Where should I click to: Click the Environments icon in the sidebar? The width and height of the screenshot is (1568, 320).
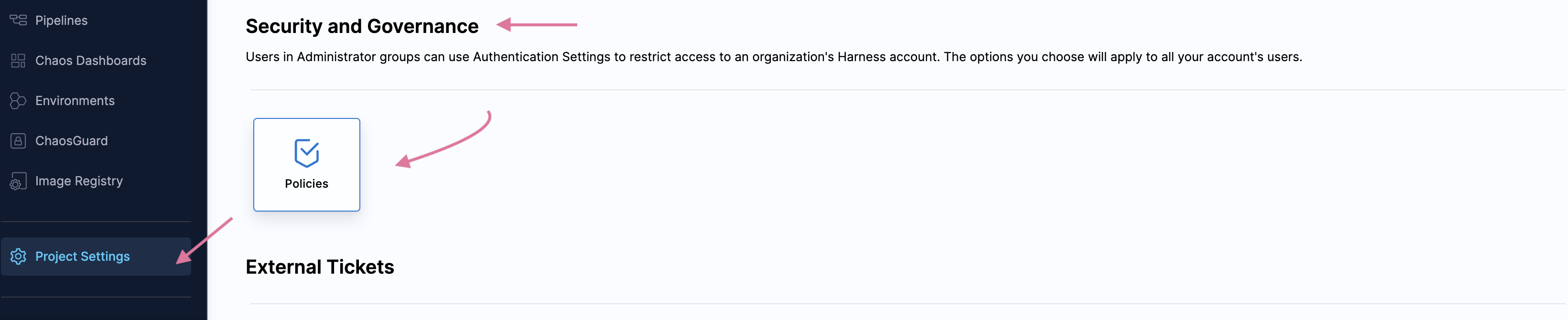click(18, 100)
